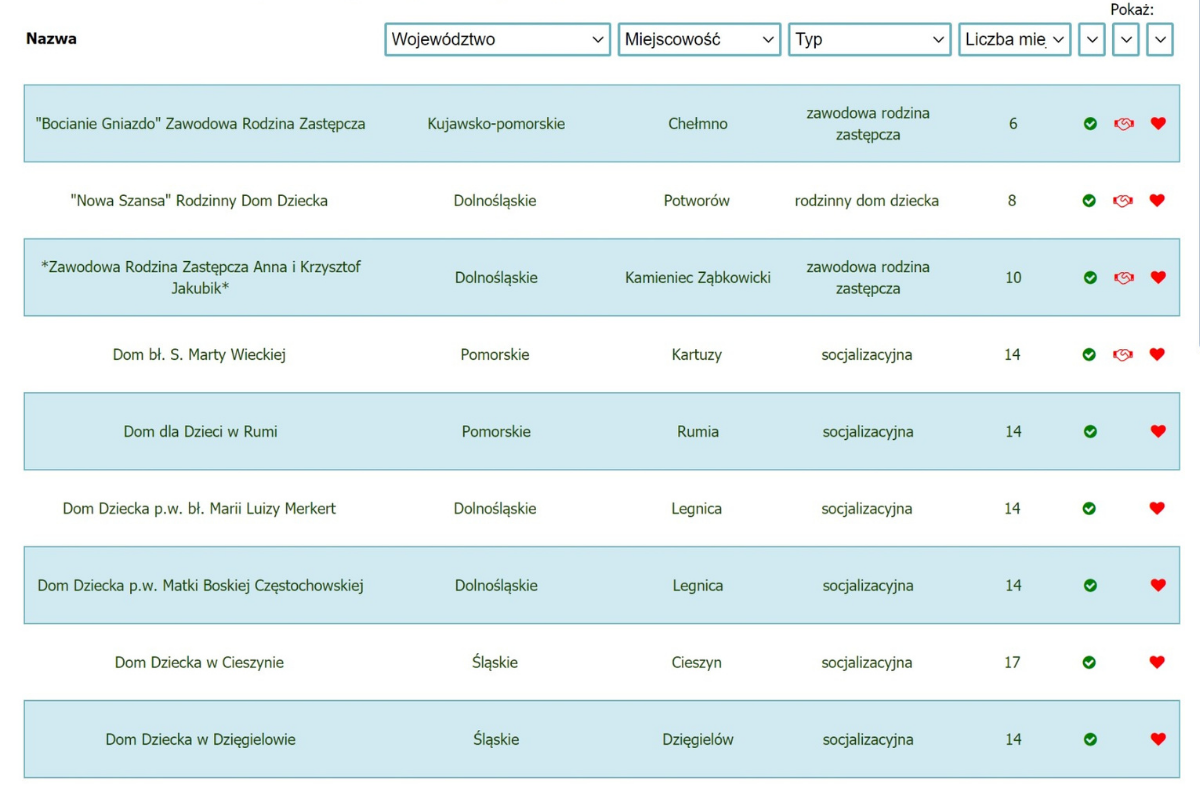Image resolution: width=1200 pixels, height=800 pixels.
Task: Click Pomorskie in the Kartuzy row
Action: coord(495,354)
